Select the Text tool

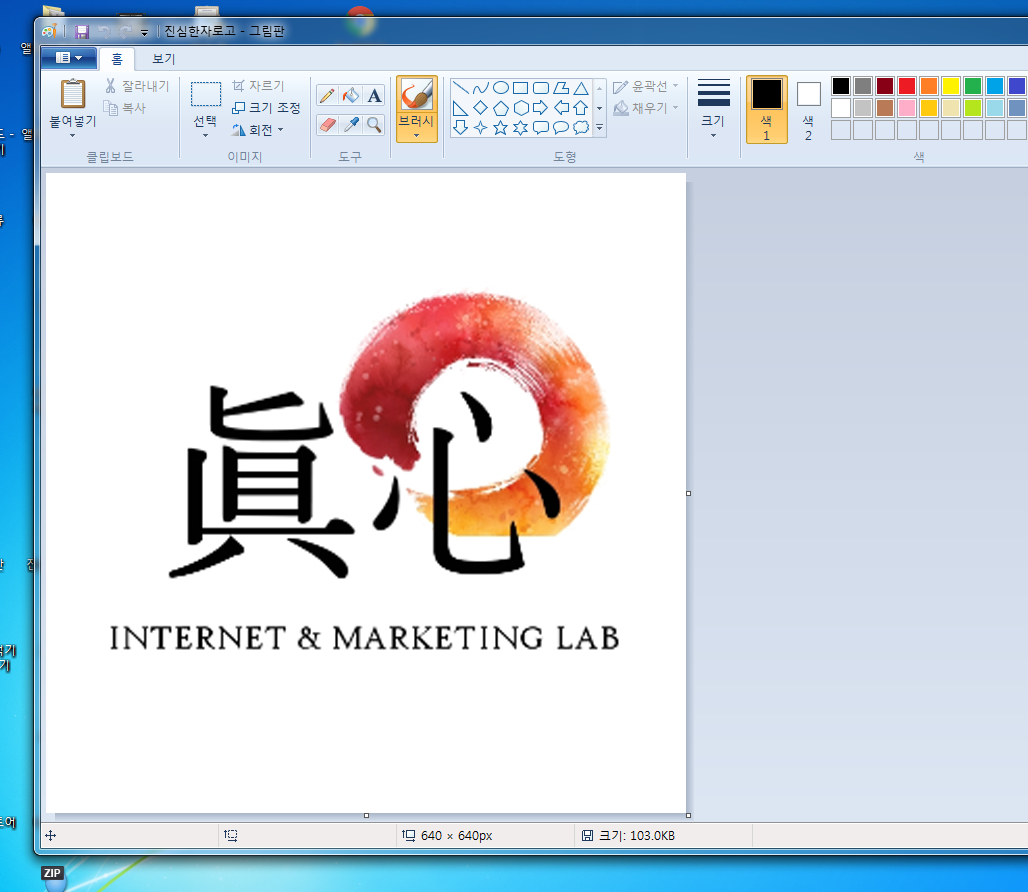[374, 96]
